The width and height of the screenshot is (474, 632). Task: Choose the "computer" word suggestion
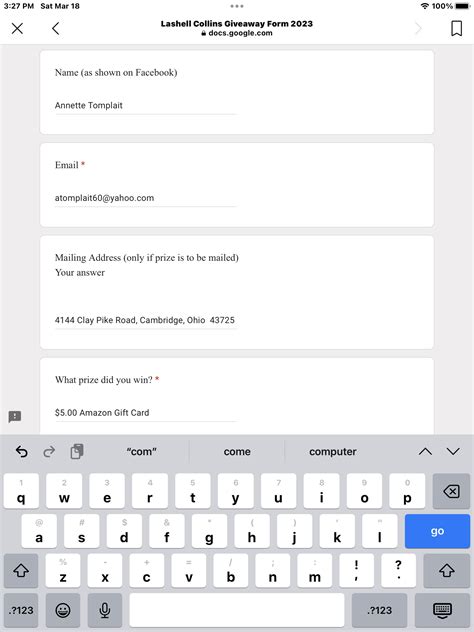point(333,452)
